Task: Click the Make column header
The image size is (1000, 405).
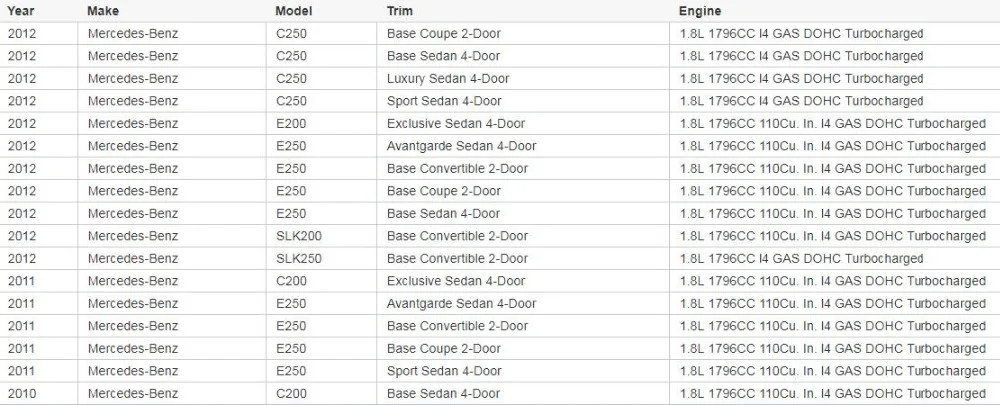Action: tap(103, 11)
